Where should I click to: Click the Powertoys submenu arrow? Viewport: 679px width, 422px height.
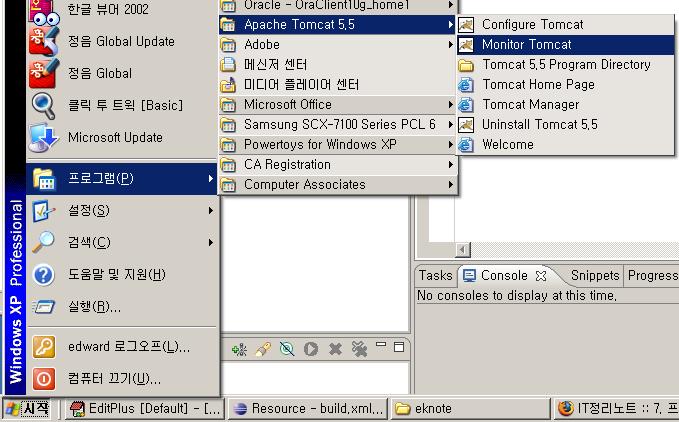tap(450, 144)
